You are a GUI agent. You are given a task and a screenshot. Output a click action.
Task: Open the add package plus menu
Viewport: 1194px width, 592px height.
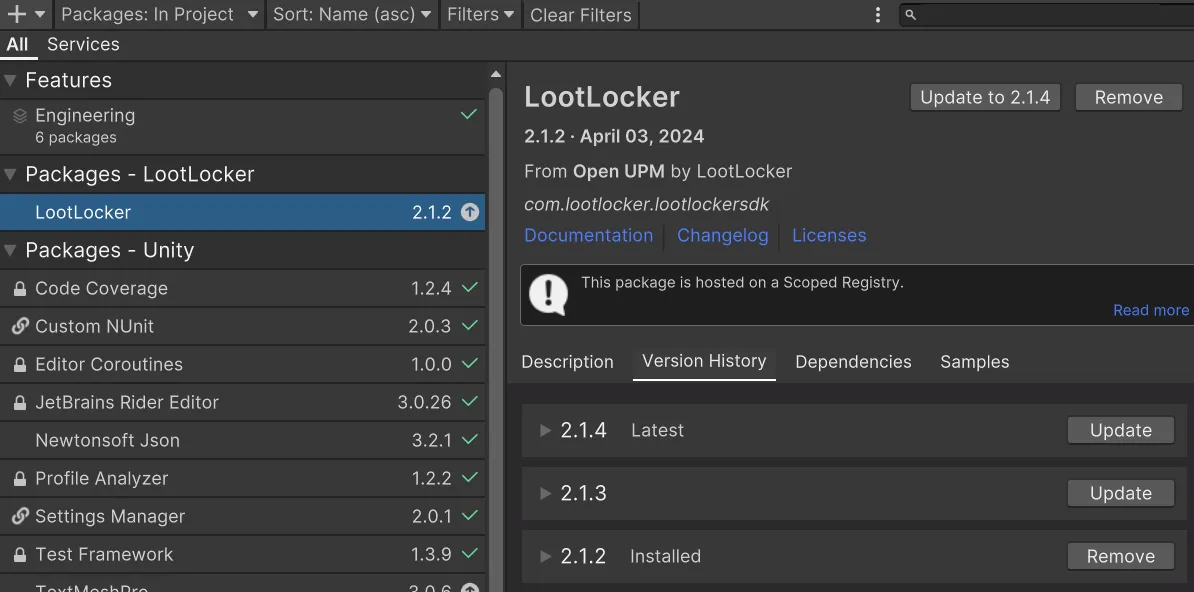click(26, 14)
